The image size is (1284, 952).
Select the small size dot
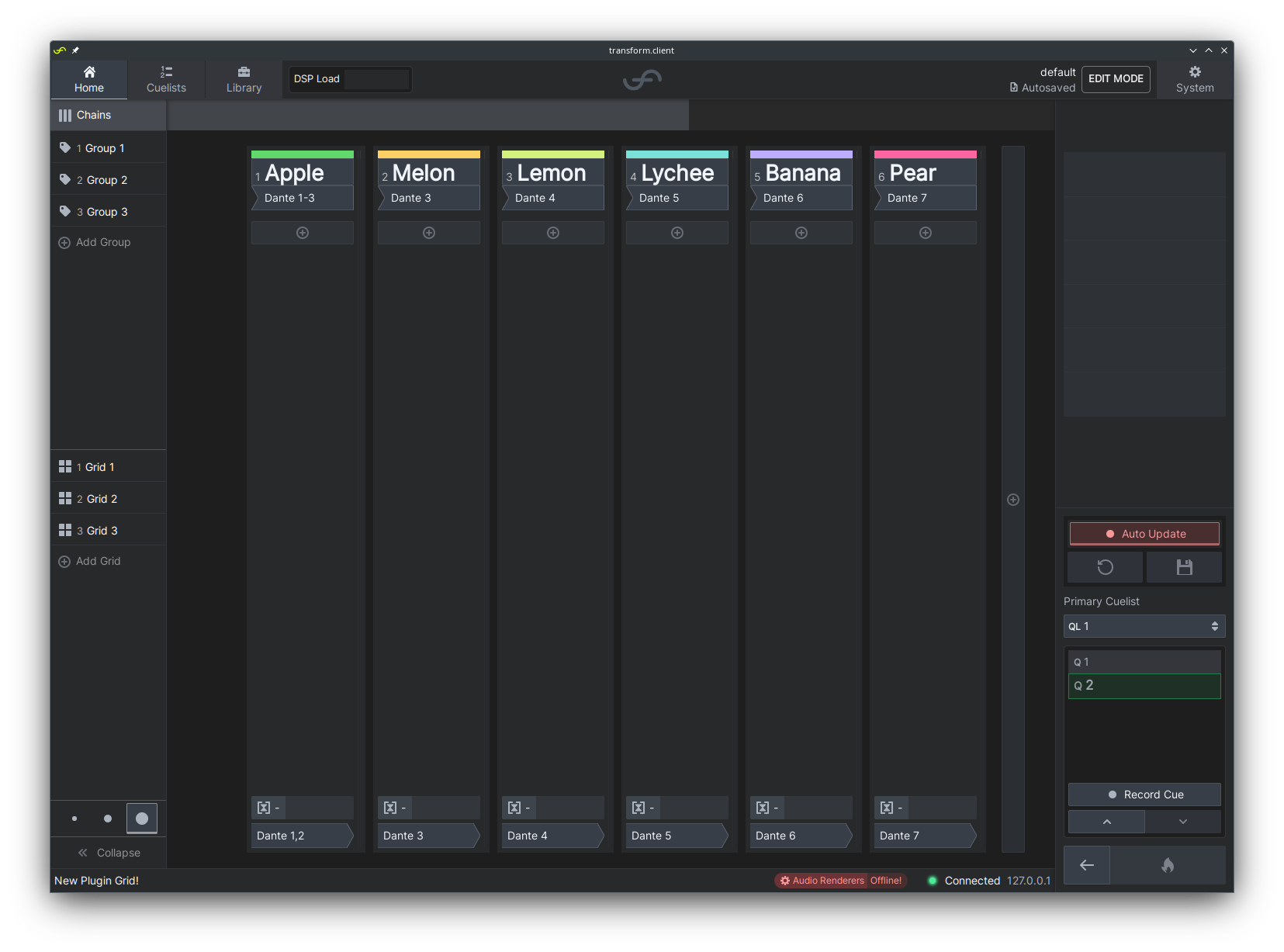[74, 819]
